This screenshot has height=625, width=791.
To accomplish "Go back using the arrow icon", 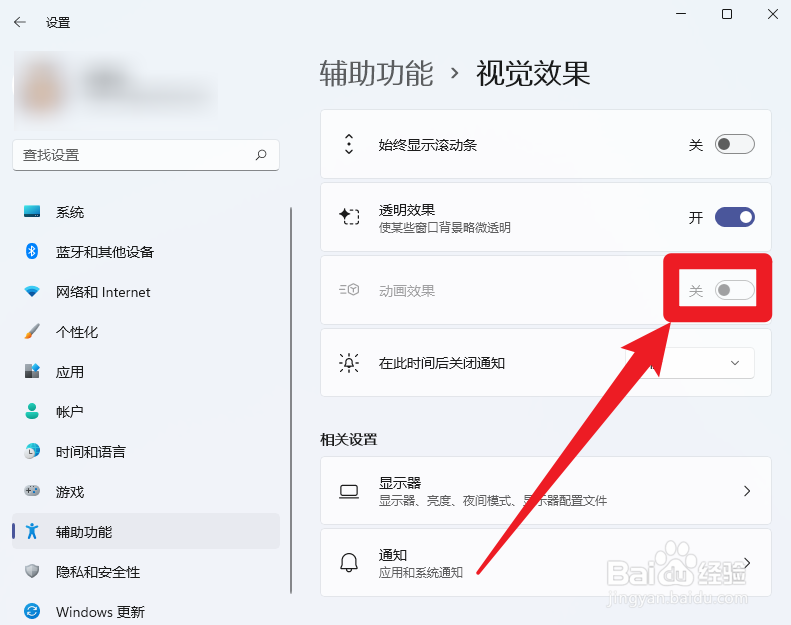I will pos(20,22).
